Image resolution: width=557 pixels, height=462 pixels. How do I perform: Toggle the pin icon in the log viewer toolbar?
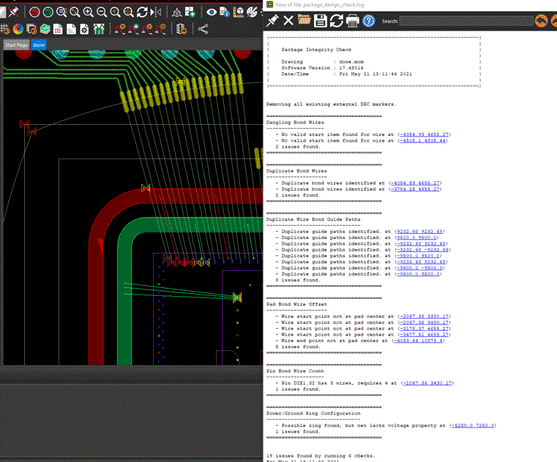point(272,21)
